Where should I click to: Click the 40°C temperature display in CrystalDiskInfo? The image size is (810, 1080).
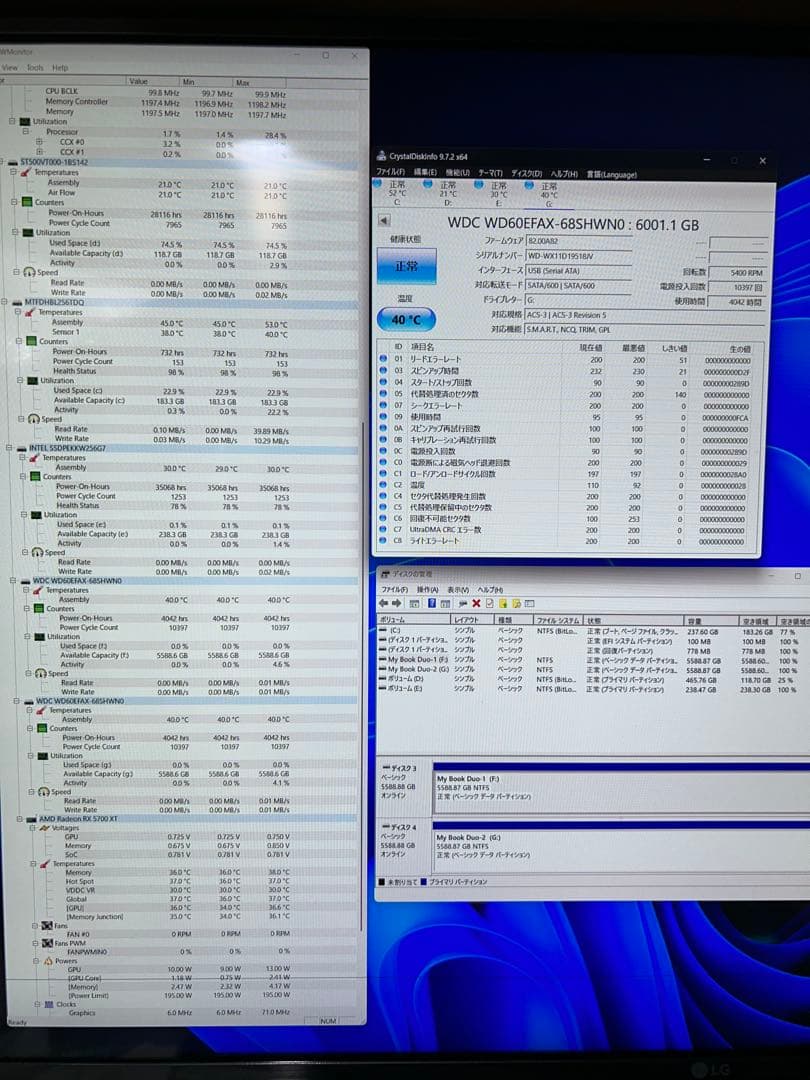(406, 319)
